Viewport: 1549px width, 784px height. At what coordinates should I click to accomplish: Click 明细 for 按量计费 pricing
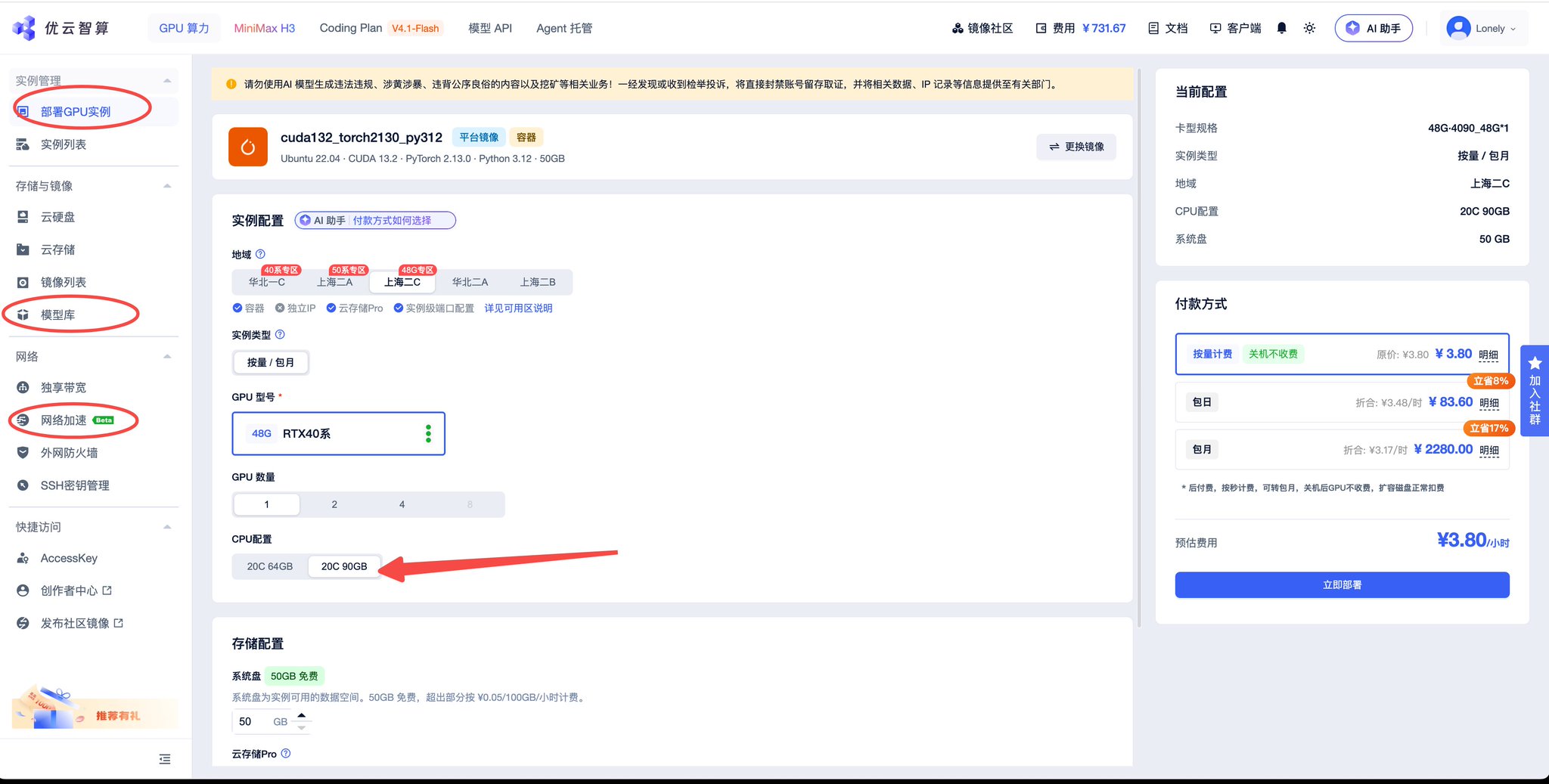point(1488,355)
